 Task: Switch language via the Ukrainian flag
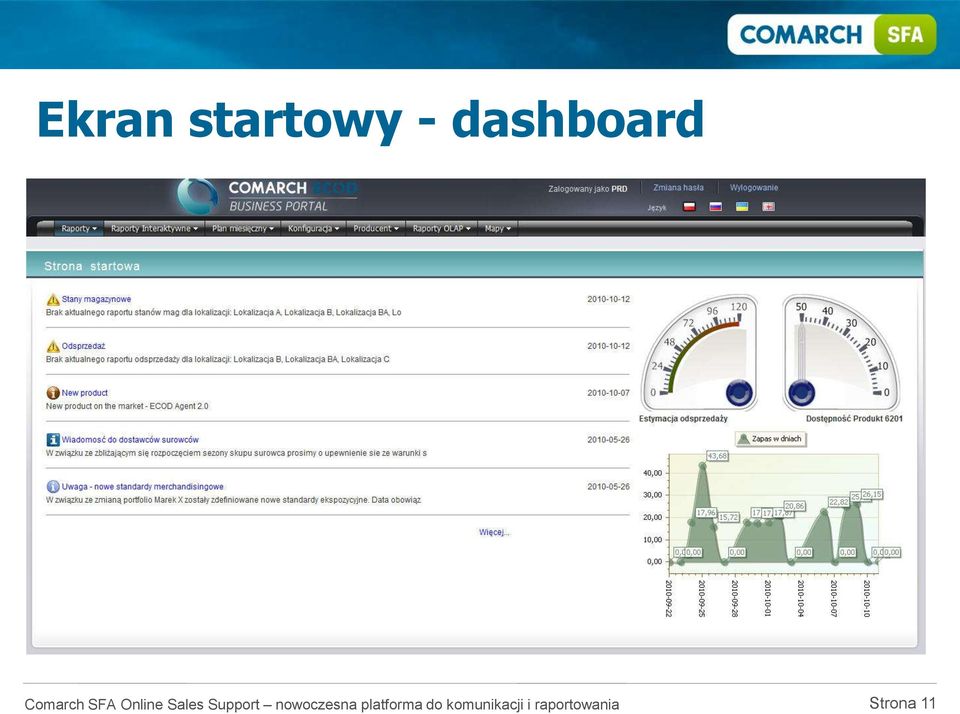pos(742,207)
